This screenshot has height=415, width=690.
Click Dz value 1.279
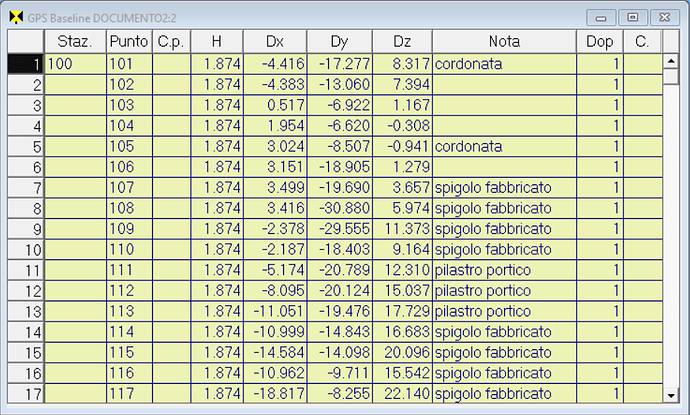pos(403,167)
